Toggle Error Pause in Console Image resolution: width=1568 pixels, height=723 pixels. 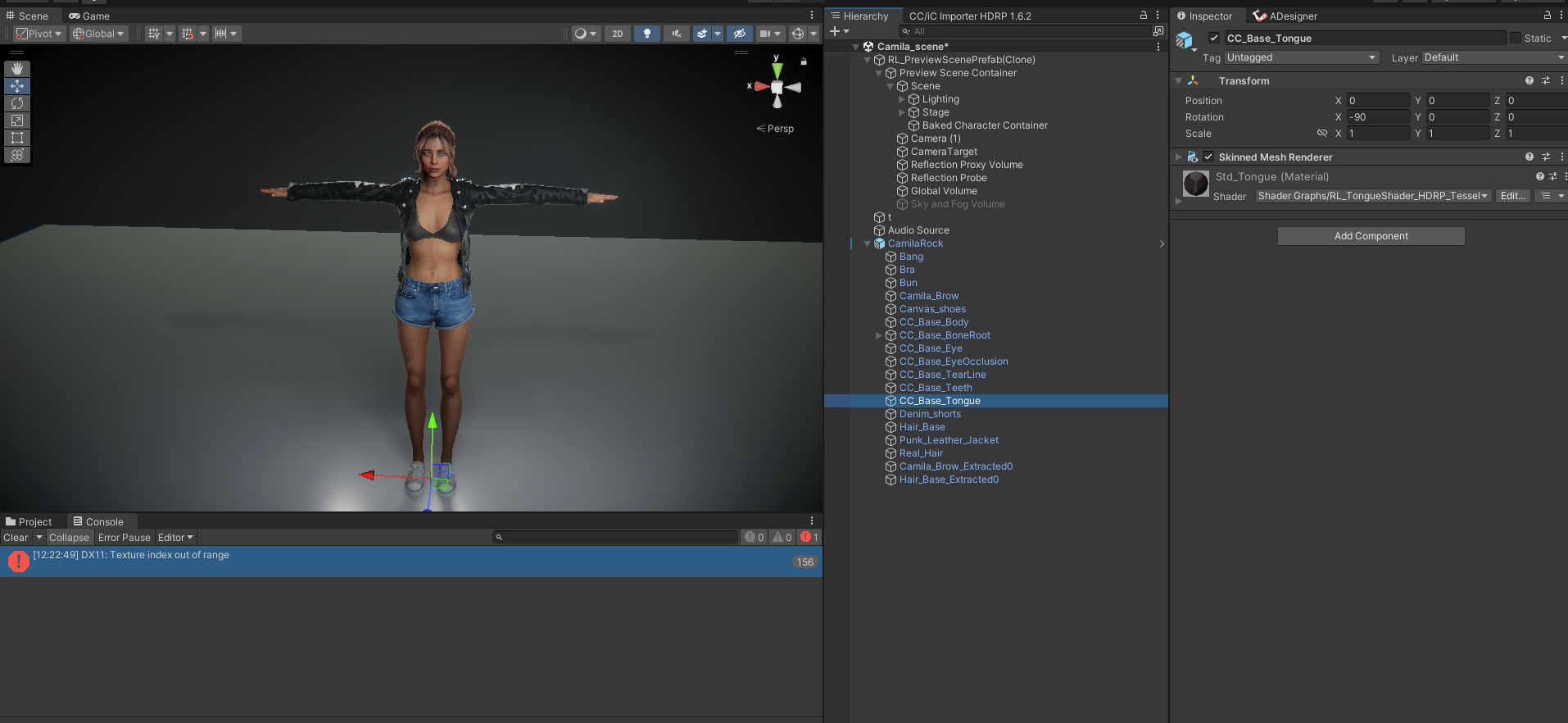tap(125, 538)
